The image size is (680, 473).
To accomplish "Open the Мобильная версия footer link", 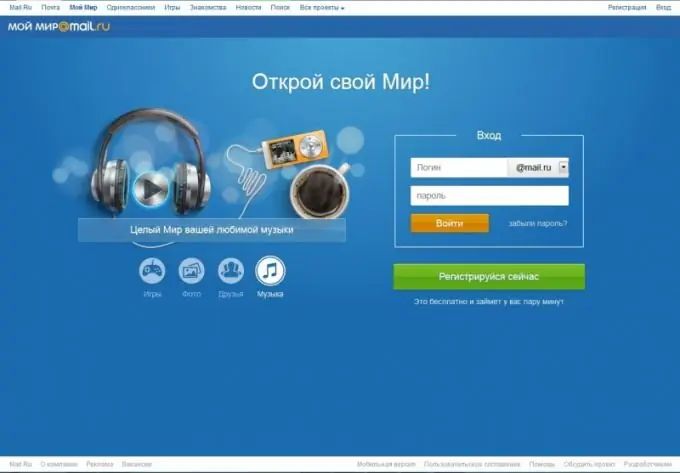I will tap(386, 464).
